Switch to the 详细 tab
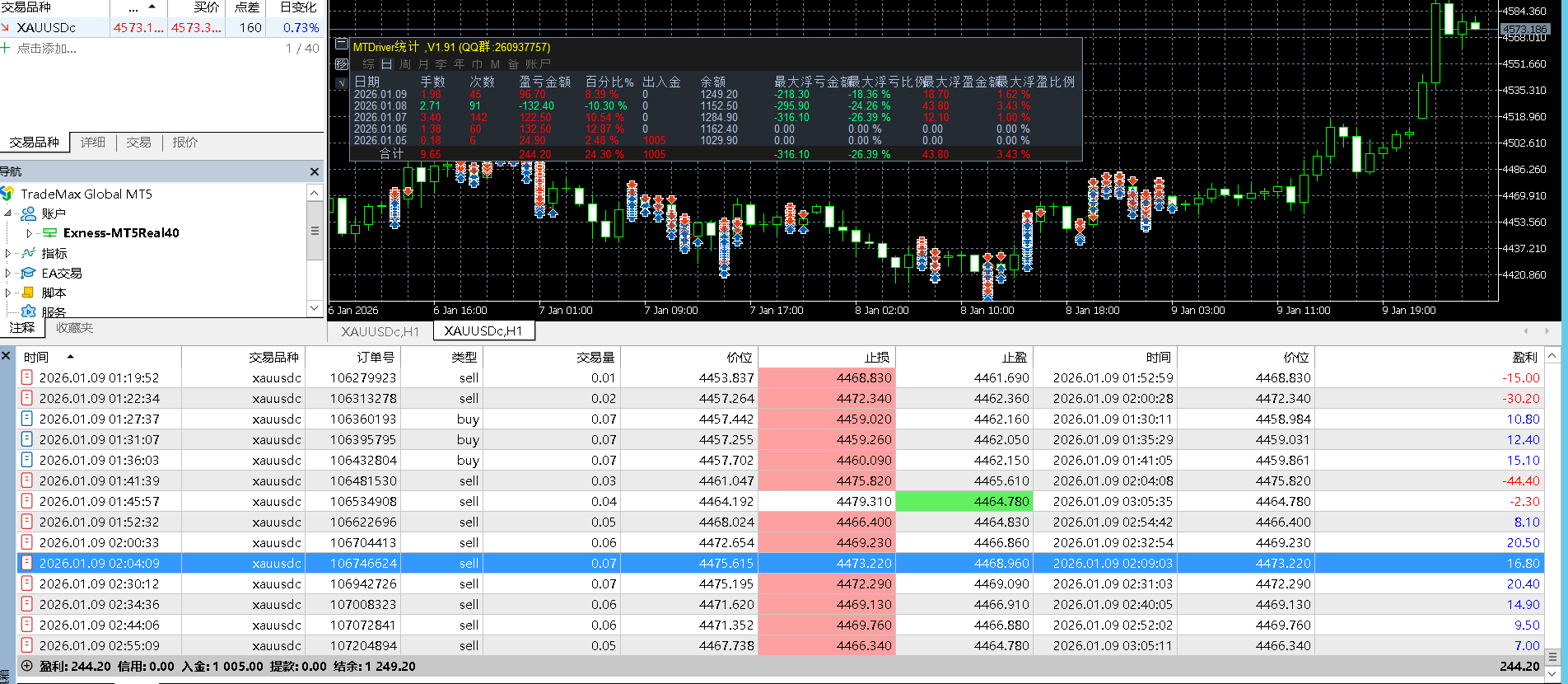This screenshot has width=1568, height=684. (93, 143)
